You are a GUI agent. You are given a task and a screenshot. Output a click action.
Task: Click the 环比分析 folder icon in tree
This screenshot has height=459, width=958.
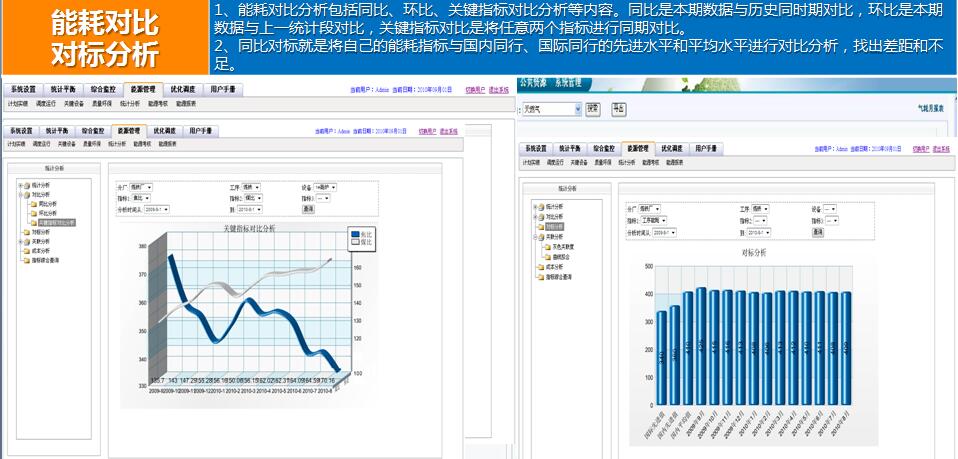pyautogui.click(x=33, y=212)
